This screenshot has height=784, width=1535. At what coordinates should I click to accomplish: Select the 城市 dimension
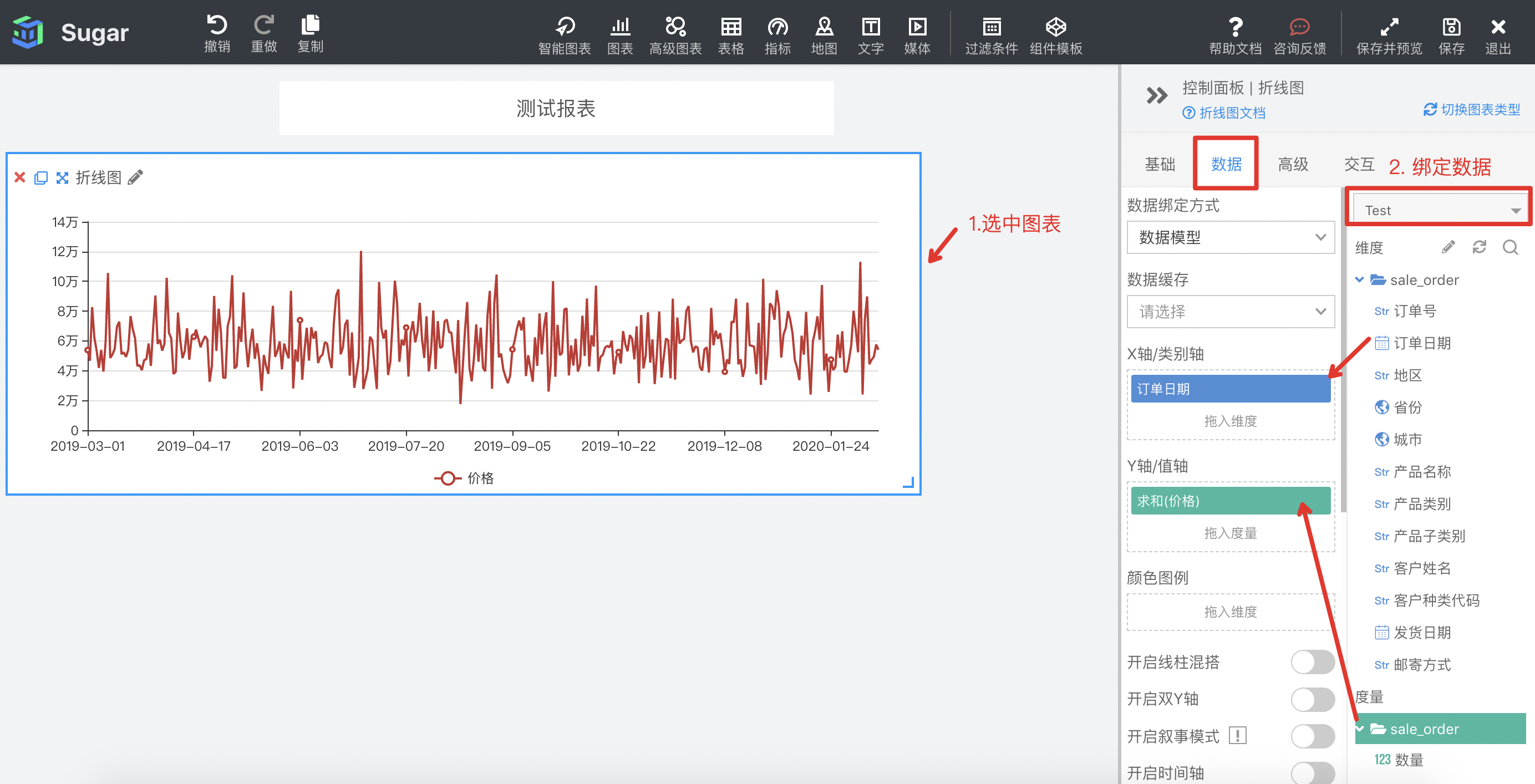(x=1398, y=440)
